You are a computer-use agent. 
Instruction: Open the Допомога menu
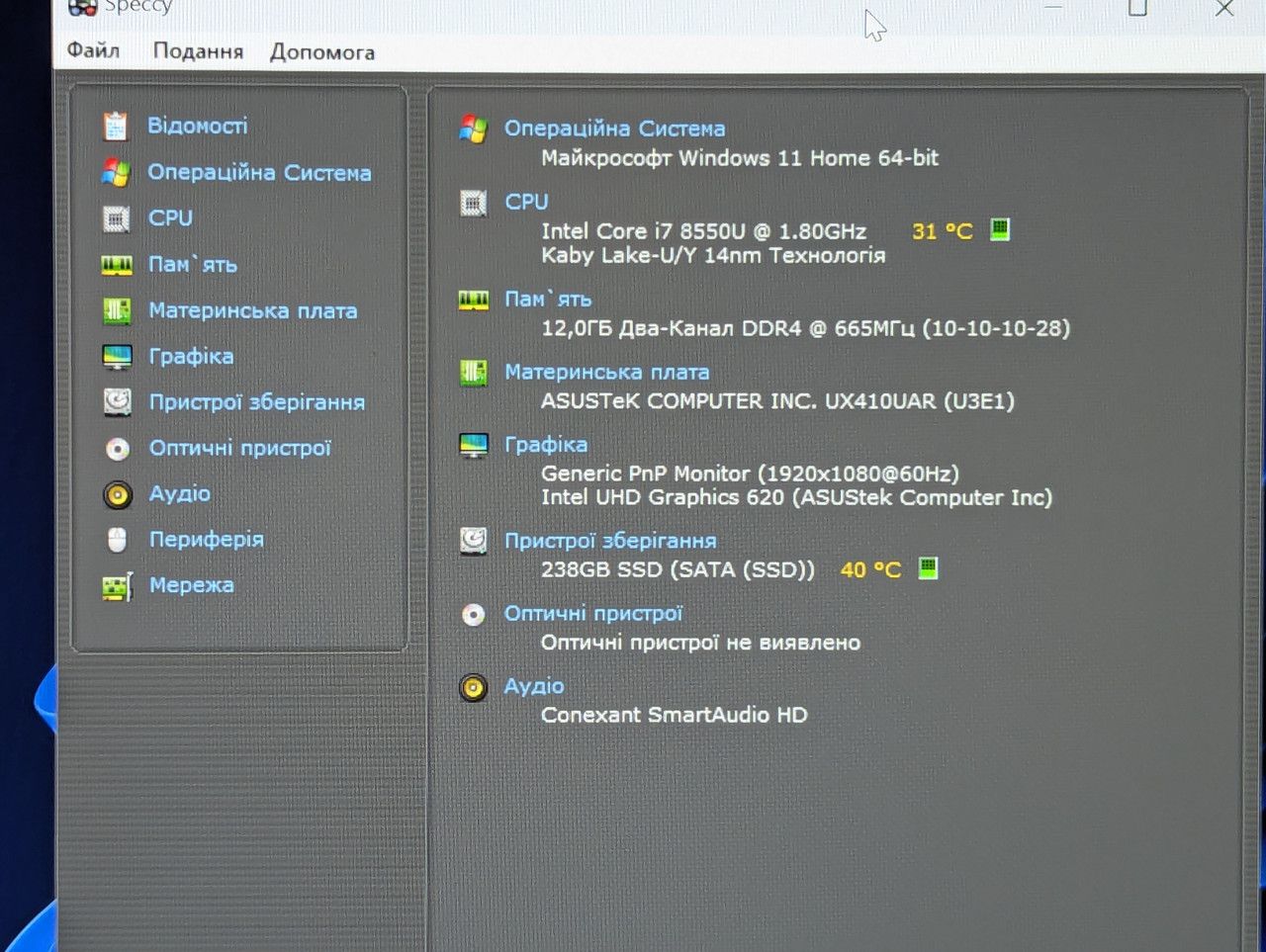point(322,52)
